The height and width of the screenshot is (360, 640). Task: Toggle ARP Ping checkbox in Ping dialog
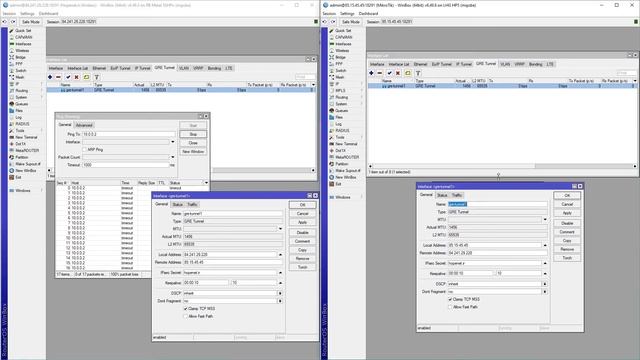[84, 150]
